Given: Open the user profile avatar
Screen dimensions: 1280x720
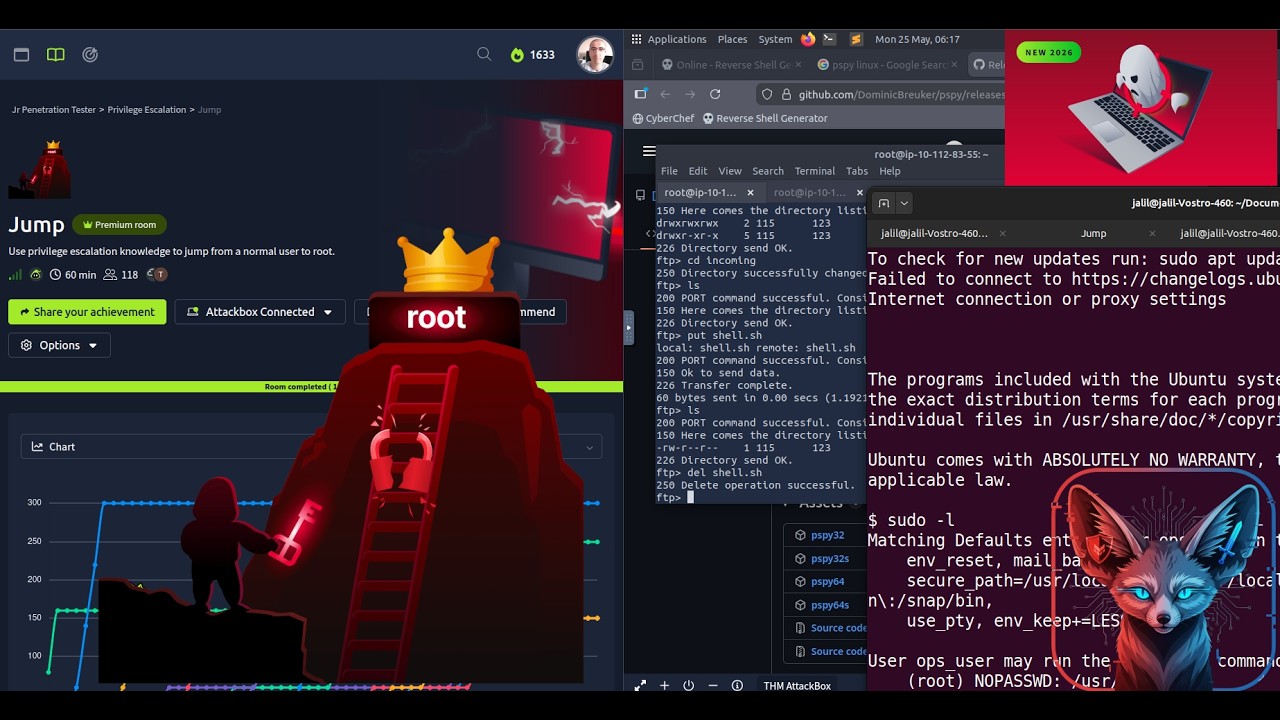Looking at the screenshot, I should (595, 55).
